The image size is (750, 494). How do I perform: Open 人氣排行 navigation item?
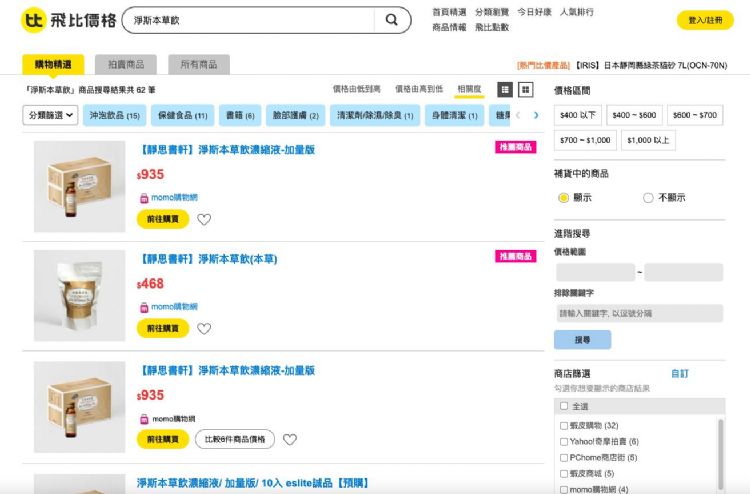click(x=577, y=12)
